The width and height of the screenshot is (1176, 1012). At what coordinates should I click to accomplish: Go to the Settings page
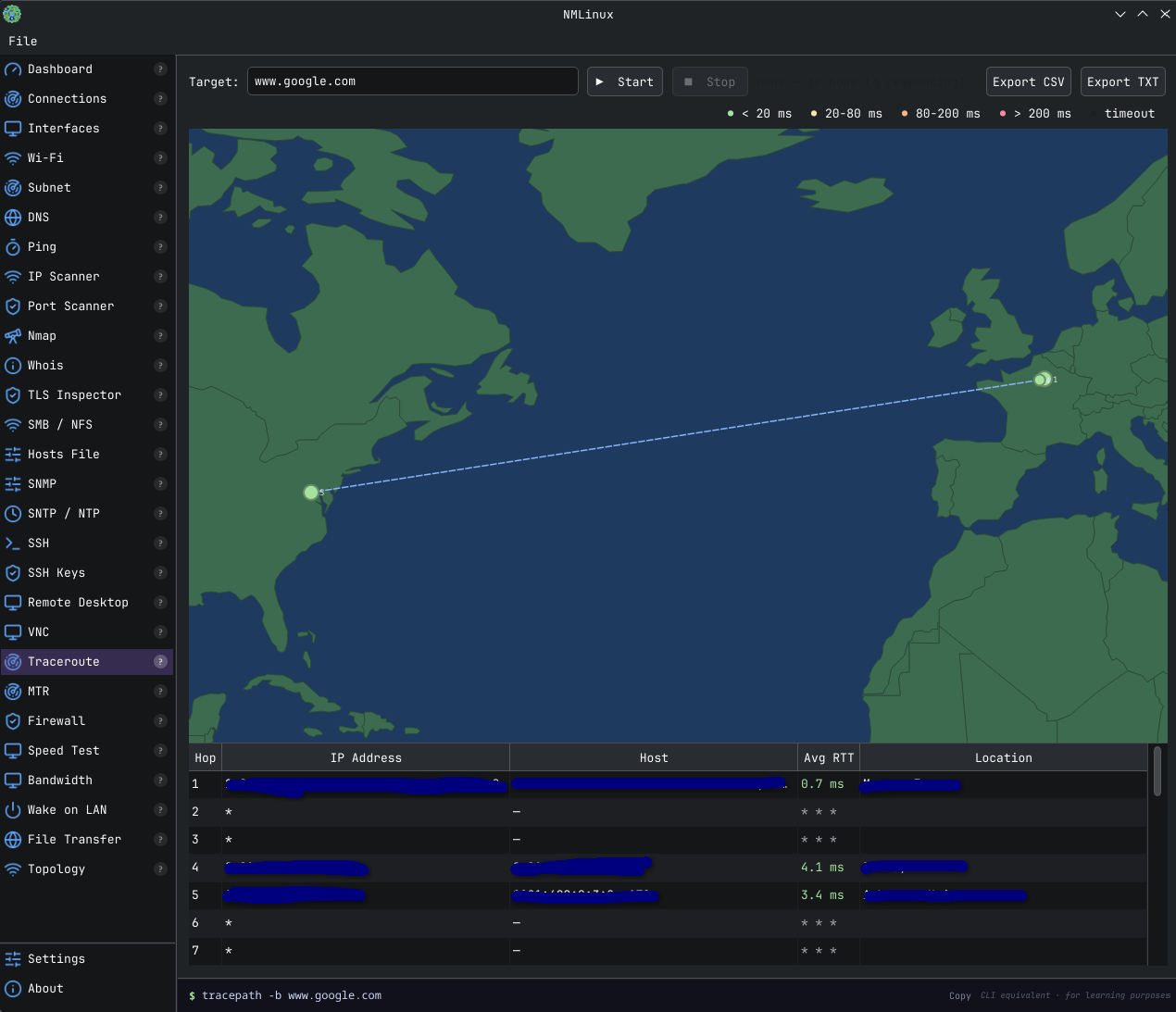[x=87, y=959]
